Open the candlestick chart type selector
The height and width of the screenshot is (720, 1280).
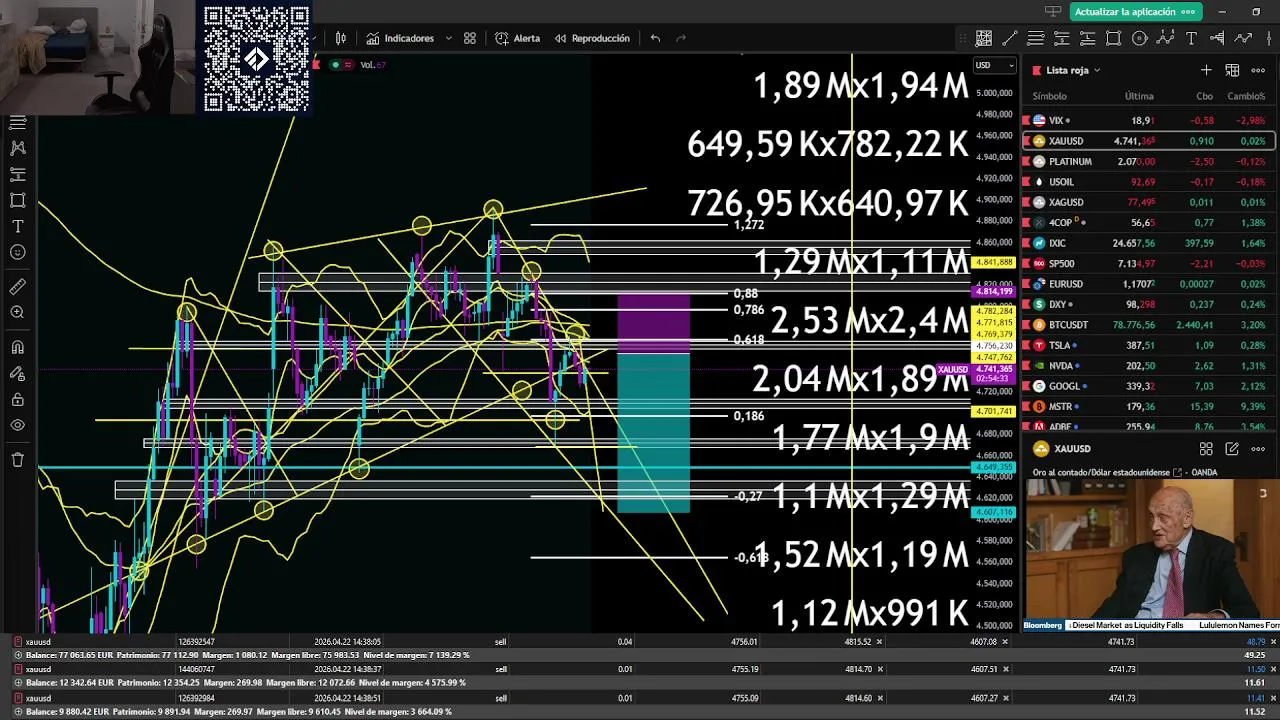click(x=341, y=38)
